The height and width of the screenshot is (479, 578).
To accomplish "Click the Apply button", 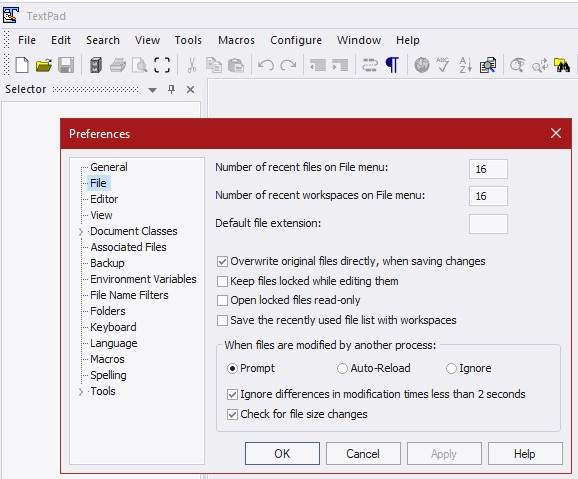I will click(x=444, y=454).
